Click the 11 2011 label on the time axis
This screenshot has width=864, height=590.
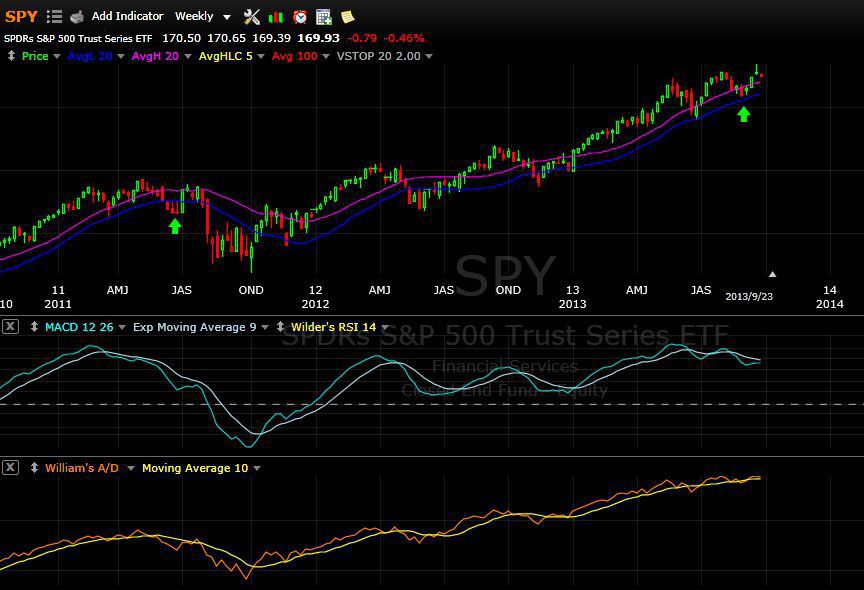(x=58, y=296)
